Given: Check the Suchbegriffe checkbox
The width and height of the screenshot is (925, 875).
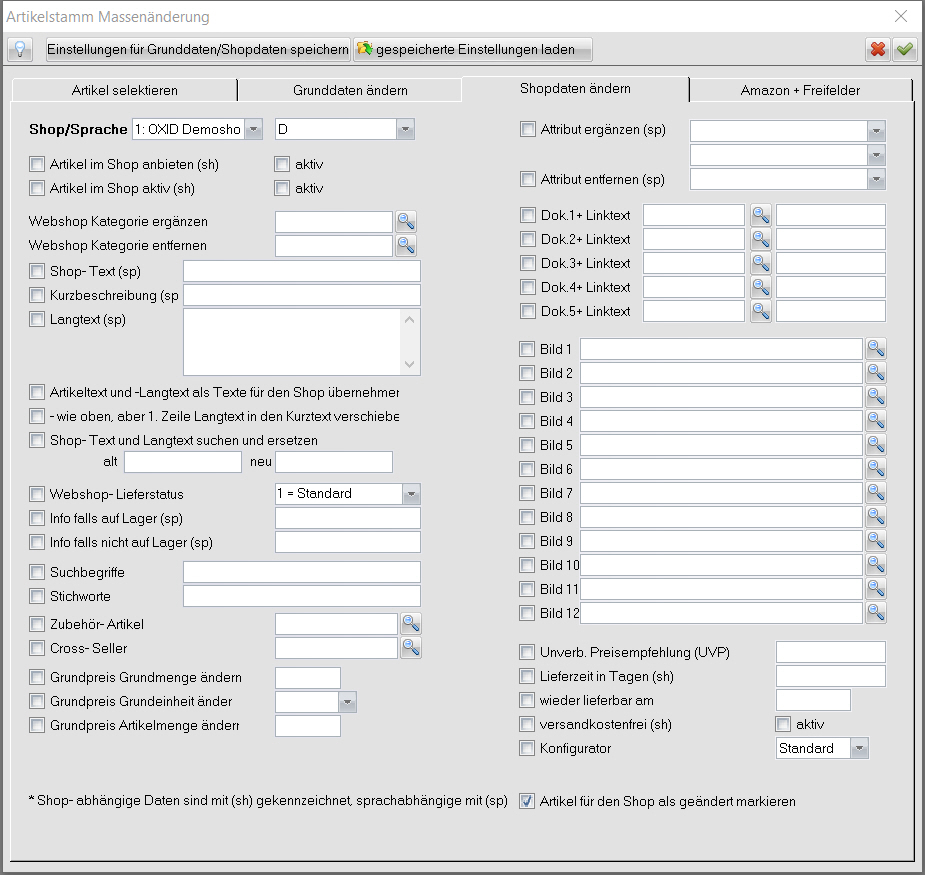Looking at the screenshot, I should (x=37, y=572).
